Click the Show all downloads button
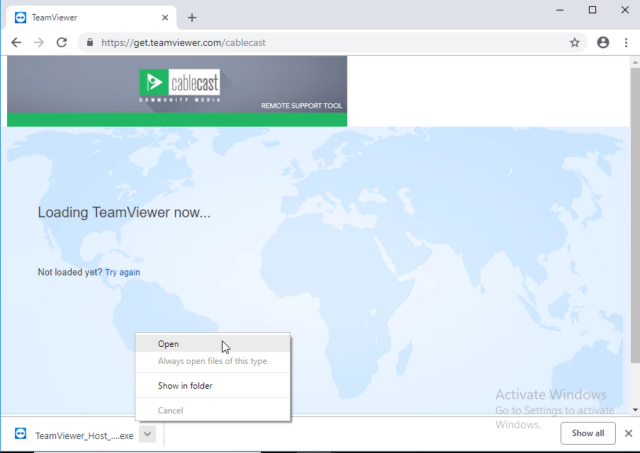Viewport: 640px width, 453px height. pyautogui.click(x=588, y=433)
